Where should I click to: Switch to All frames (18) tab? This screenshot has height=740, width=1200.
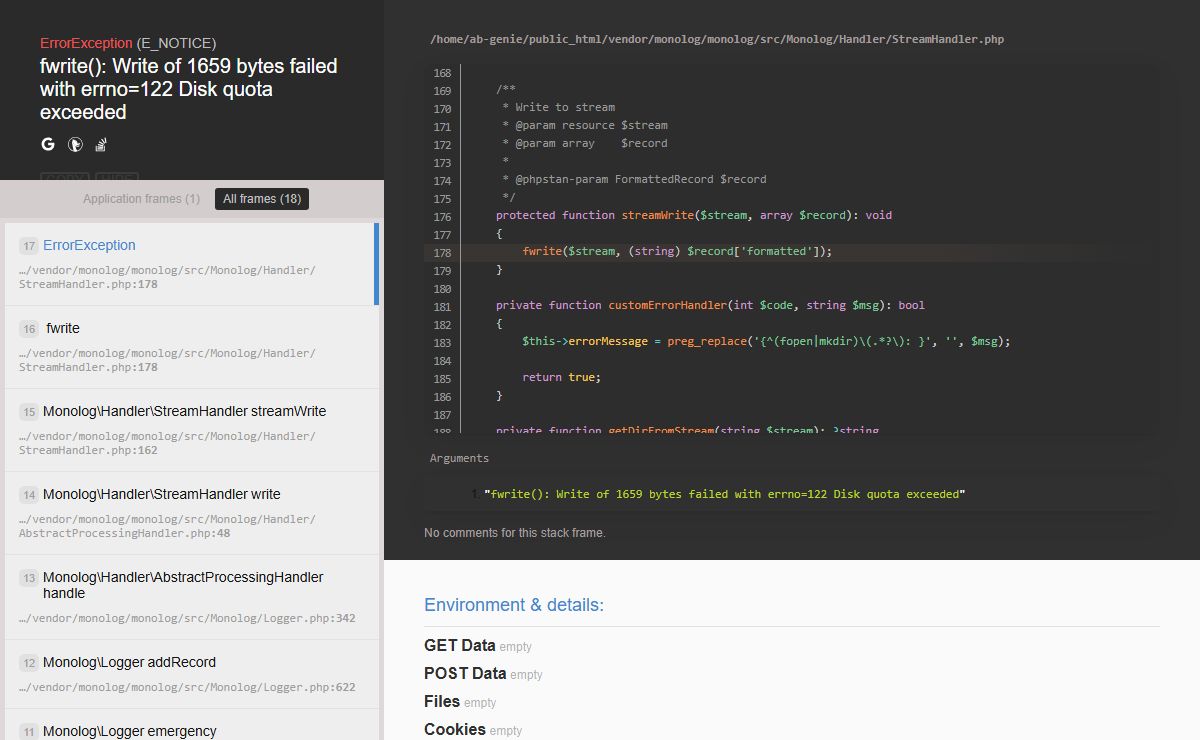(x=262, y=199)
